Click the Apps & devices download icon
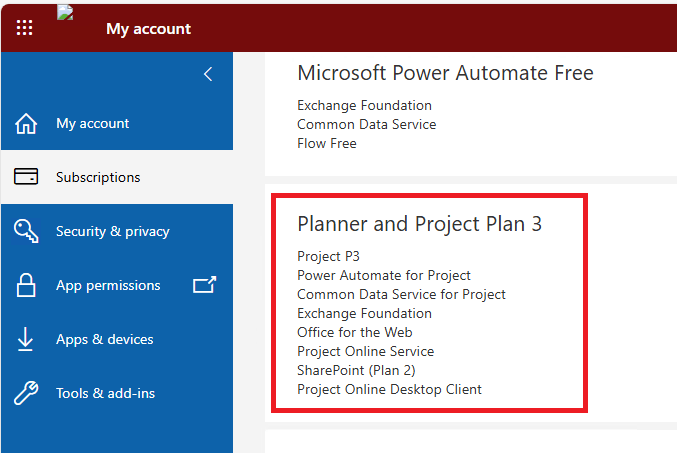Image resolution: width=677 pixels, height=453 pixels. 26,339
